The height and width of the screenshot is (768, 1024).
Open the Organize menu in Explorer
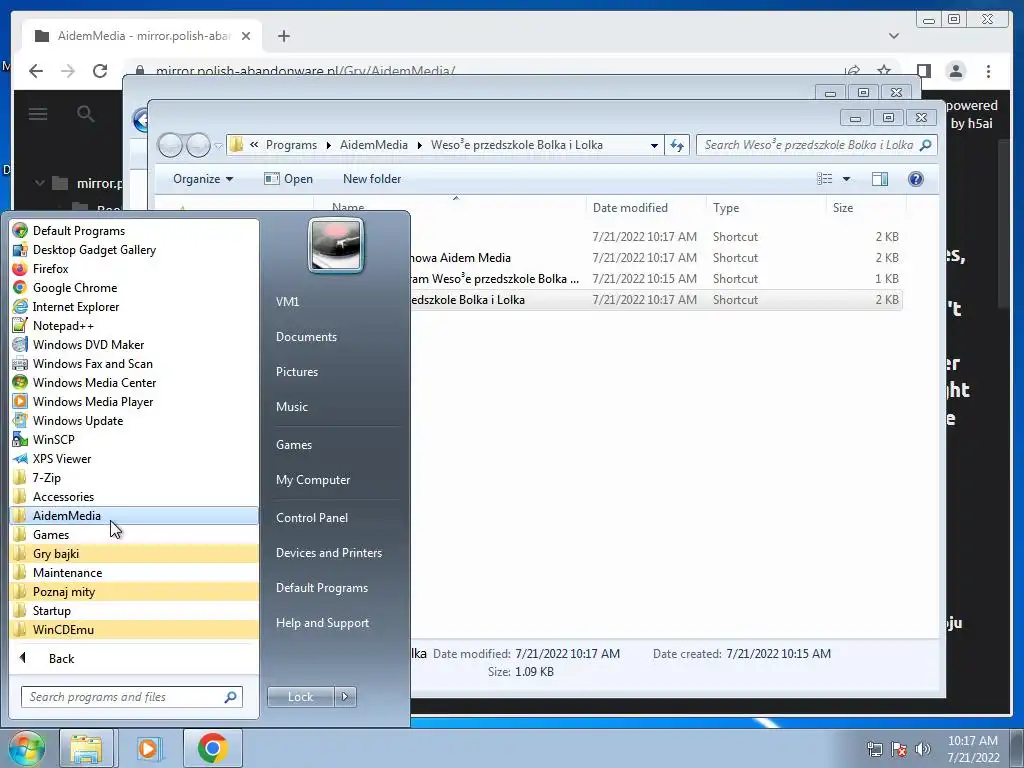(x=202, y=179)
